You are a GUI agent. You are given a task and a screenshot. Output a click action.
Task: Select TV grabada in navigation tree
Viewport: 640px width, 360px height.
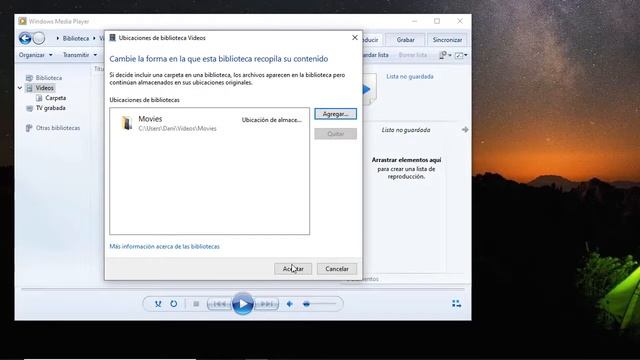(x=51, y=108)
